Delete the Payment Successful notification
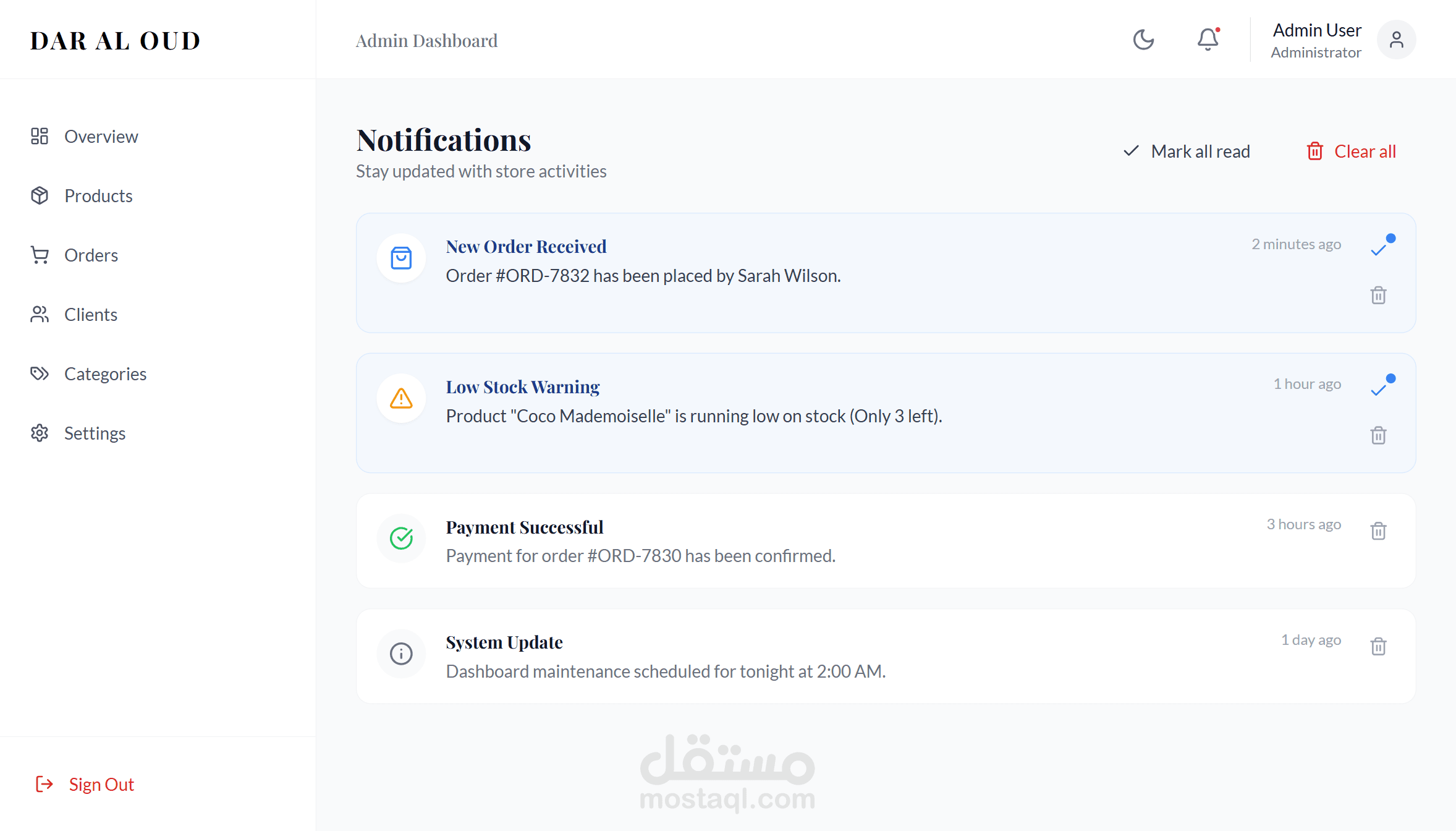 click(1378, 531)
